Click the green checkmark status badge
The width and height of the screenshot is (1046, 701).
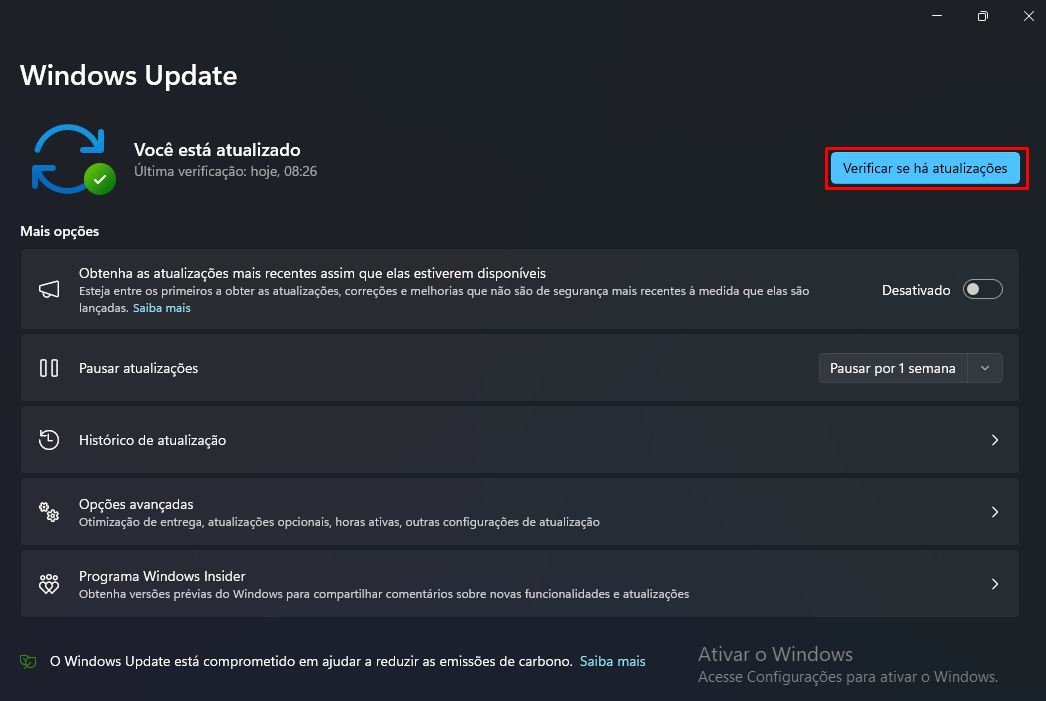click(x=99, y=180)
